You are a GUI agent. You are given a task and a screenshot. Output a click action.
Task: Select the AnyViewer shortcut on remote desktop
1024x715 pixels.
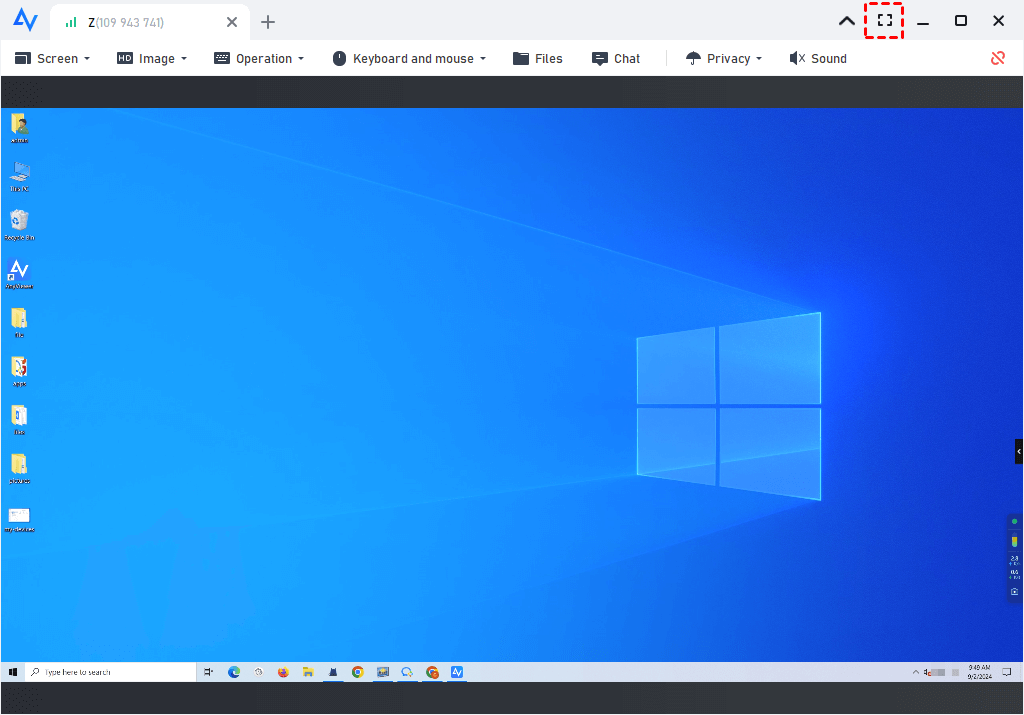pyautogui.click(x=19, y=270)
